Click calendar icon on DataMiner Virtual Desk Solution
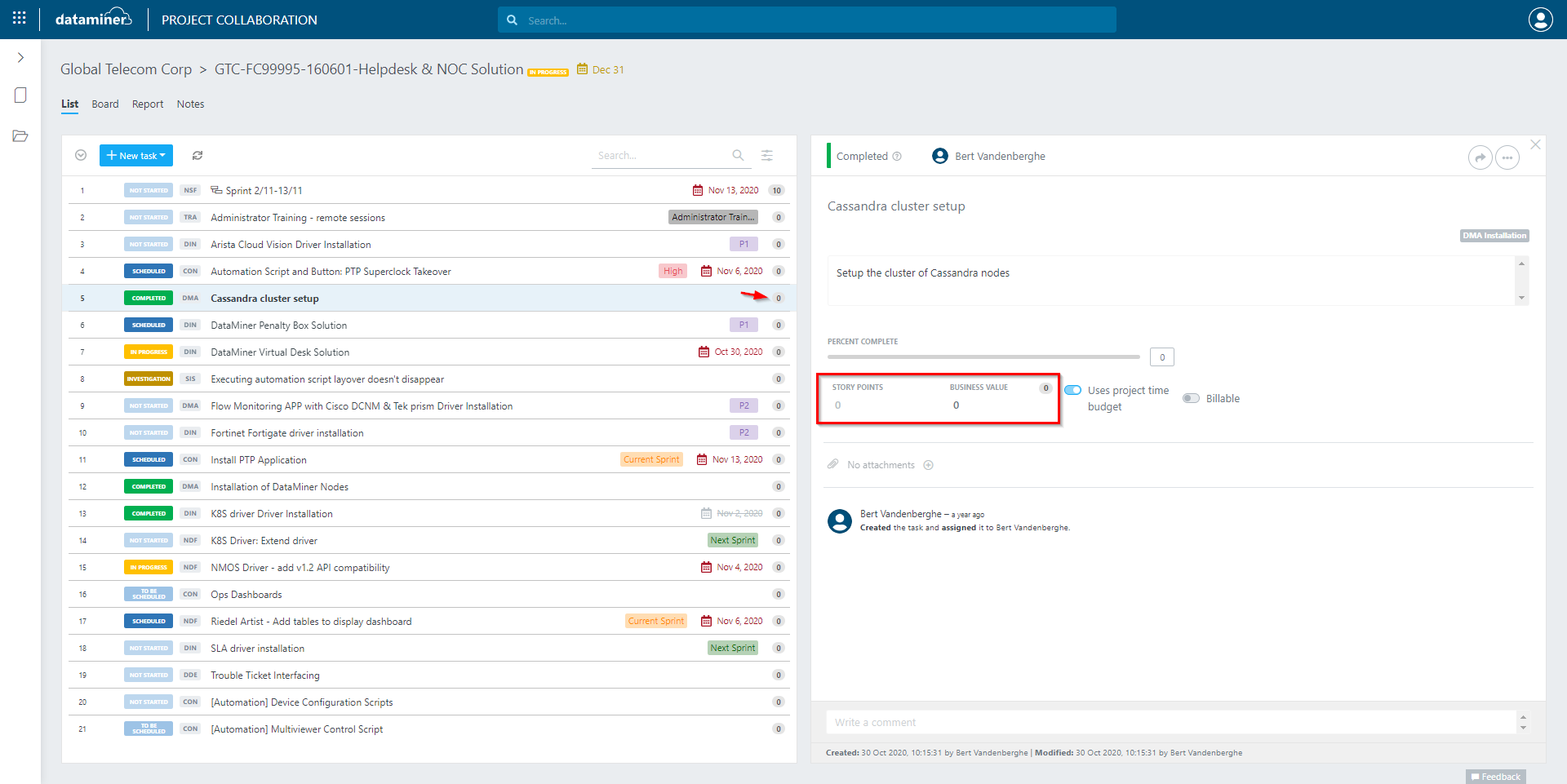Screen dimensions: 1567x784 pyautogui.click(x=704, y=352)
